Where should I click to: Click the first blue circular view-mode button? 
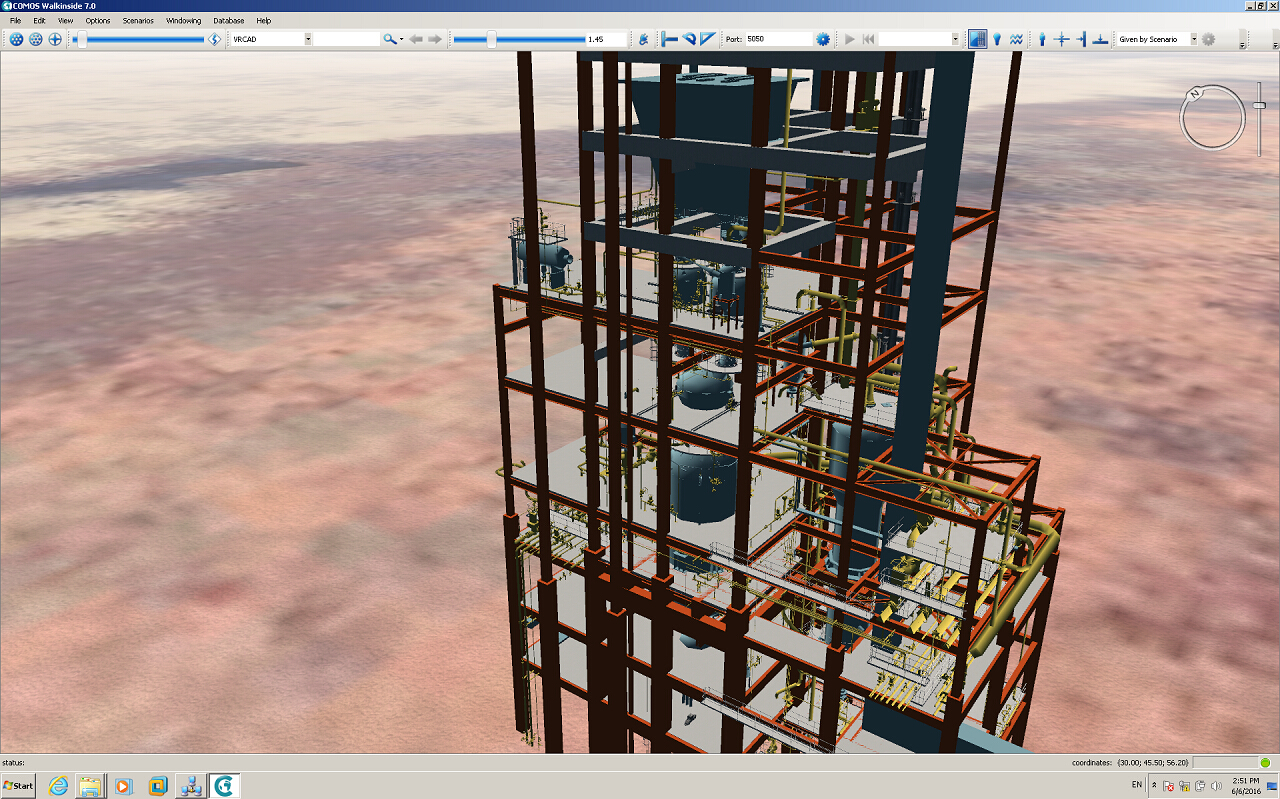tap(17, 39)
